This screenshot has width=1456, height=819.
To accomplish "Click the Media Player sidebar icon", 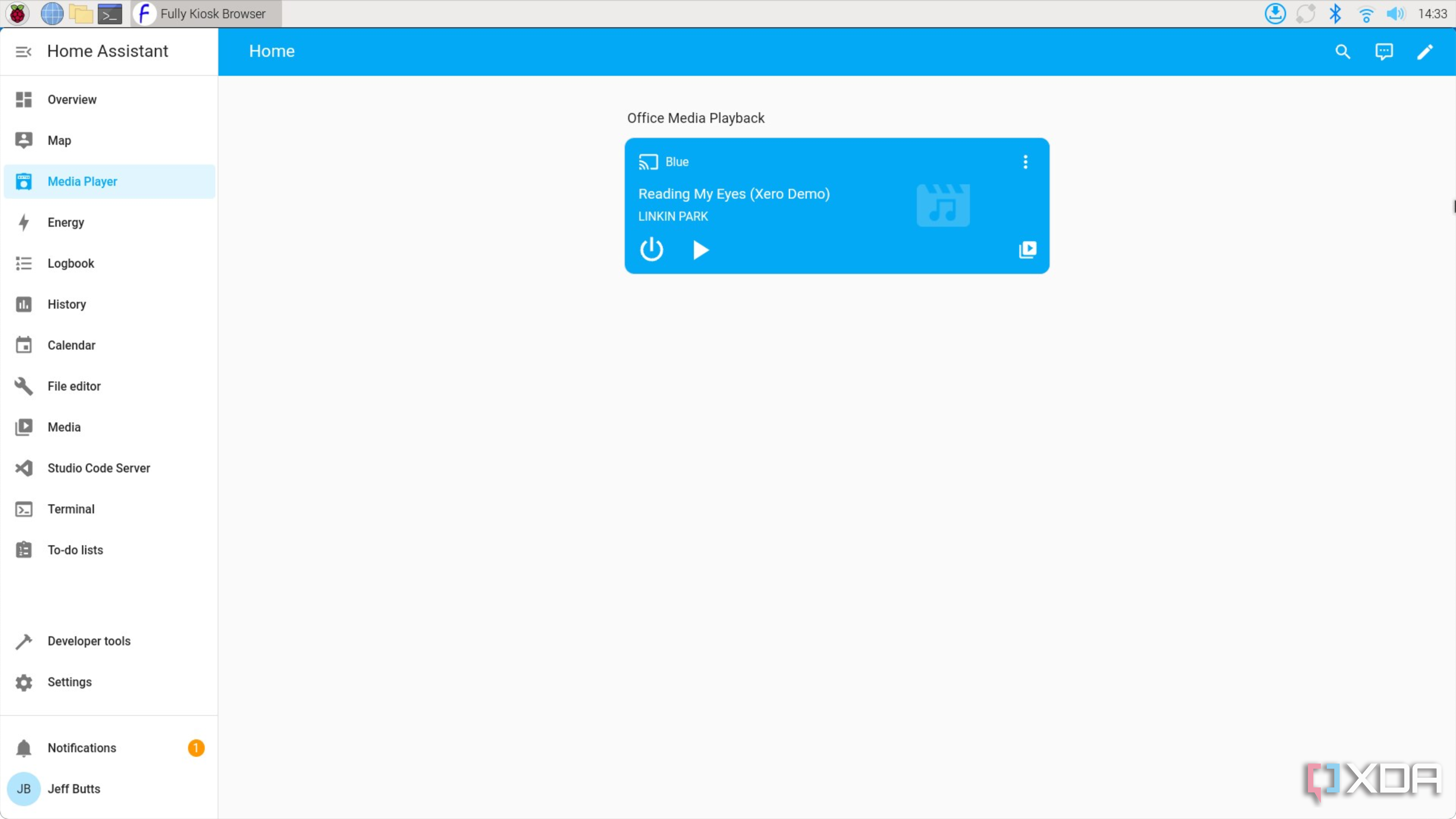I will click(24, 182).
